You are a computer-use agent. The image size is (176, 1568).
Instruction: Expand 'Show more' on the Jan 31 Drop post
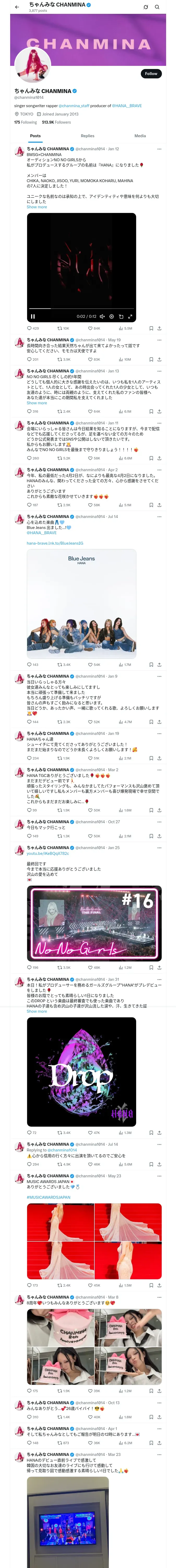[37, 1011]
